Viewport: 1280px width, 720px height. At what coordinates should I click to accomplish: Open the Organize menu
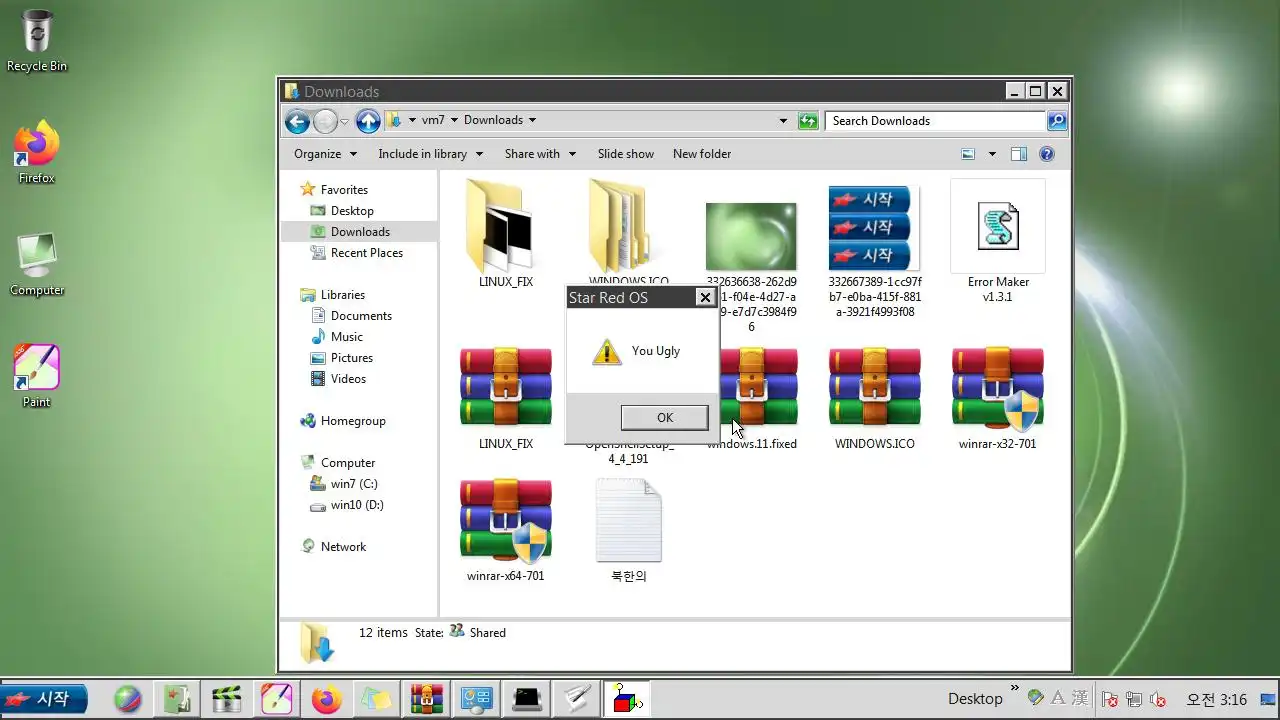point(325,154)
